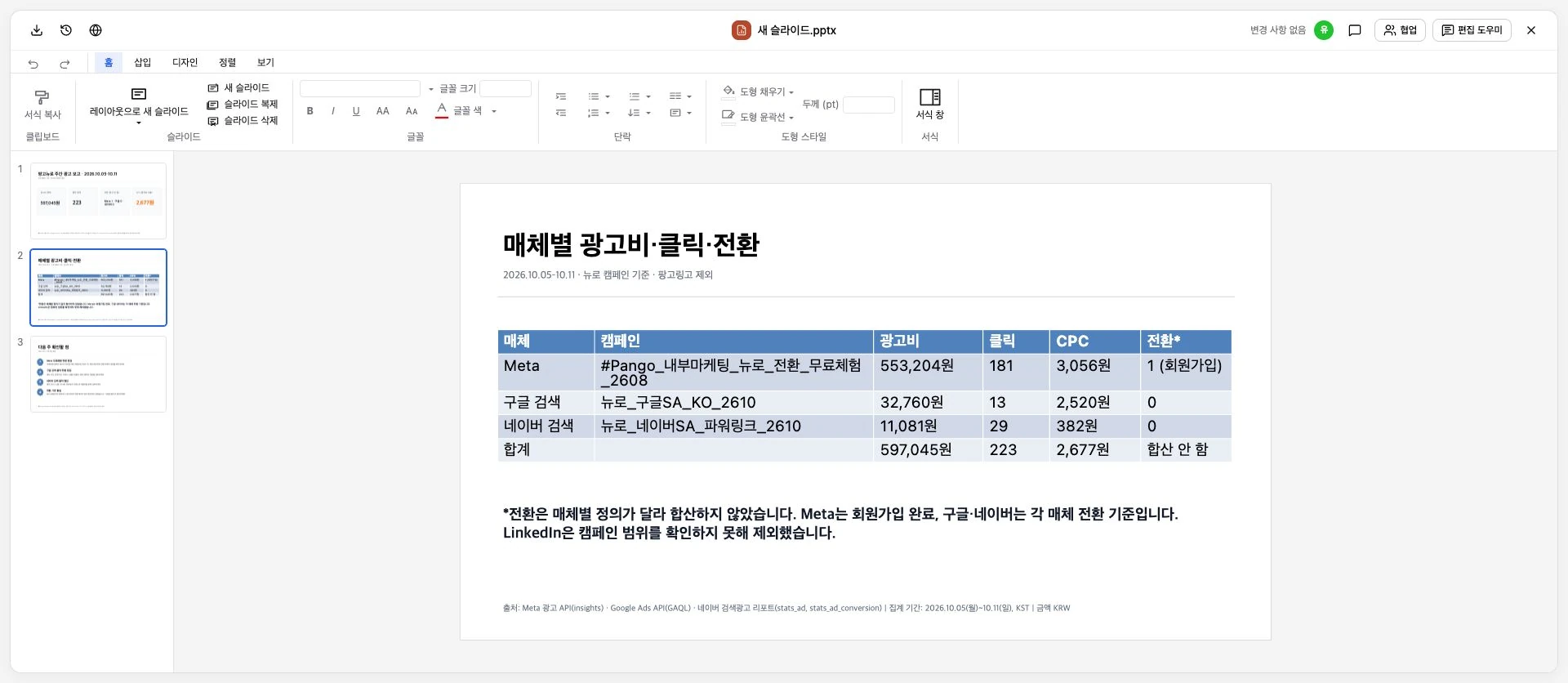Image resolution: width=1568 pixels, height=683 pixels.
Task: Click the font color A swatch
Action: coord(442,110)
